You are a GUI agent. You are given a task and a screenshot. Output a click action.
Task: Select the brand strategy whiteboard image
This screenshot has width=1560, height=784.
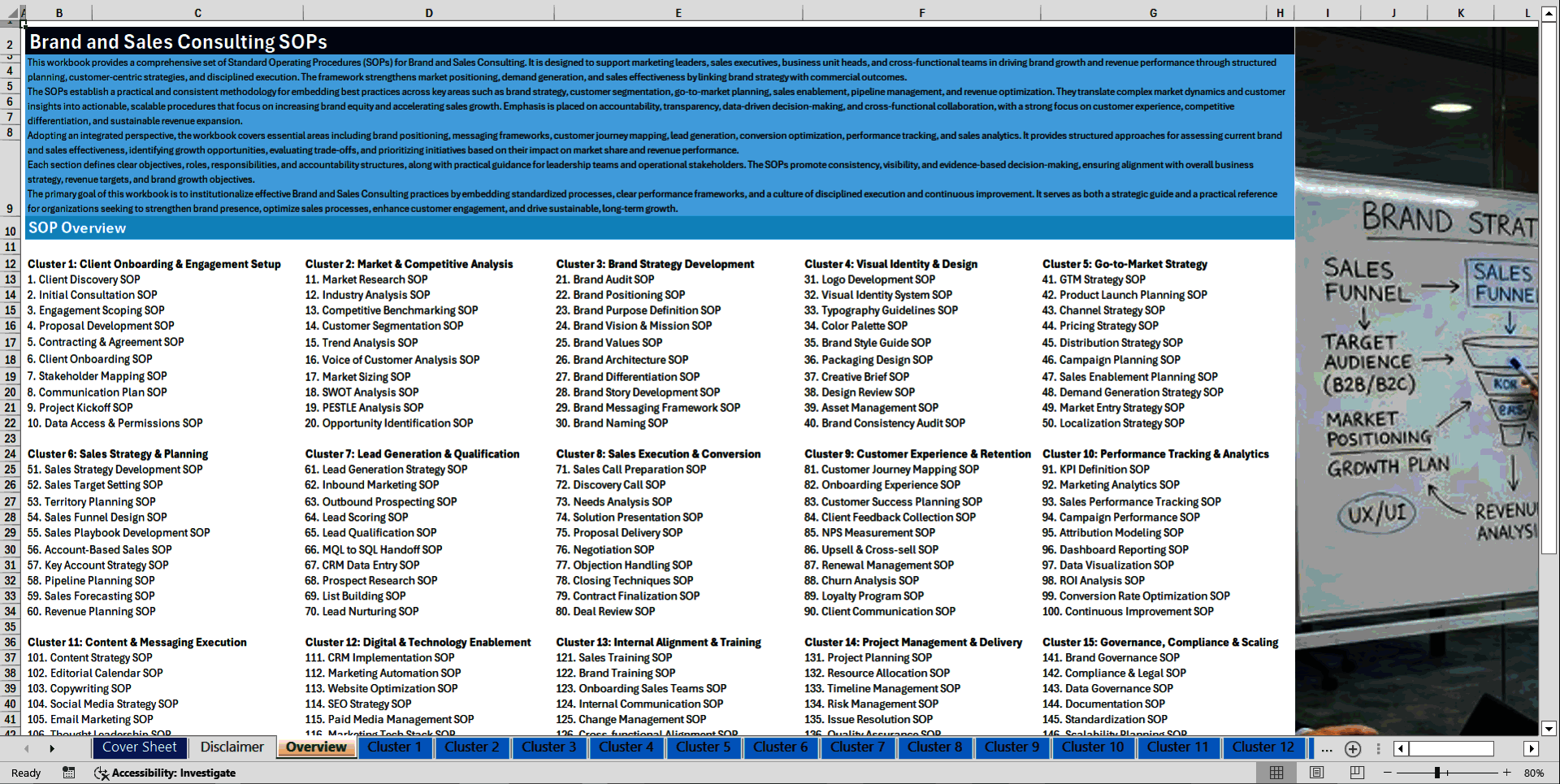coord(1416,381)
